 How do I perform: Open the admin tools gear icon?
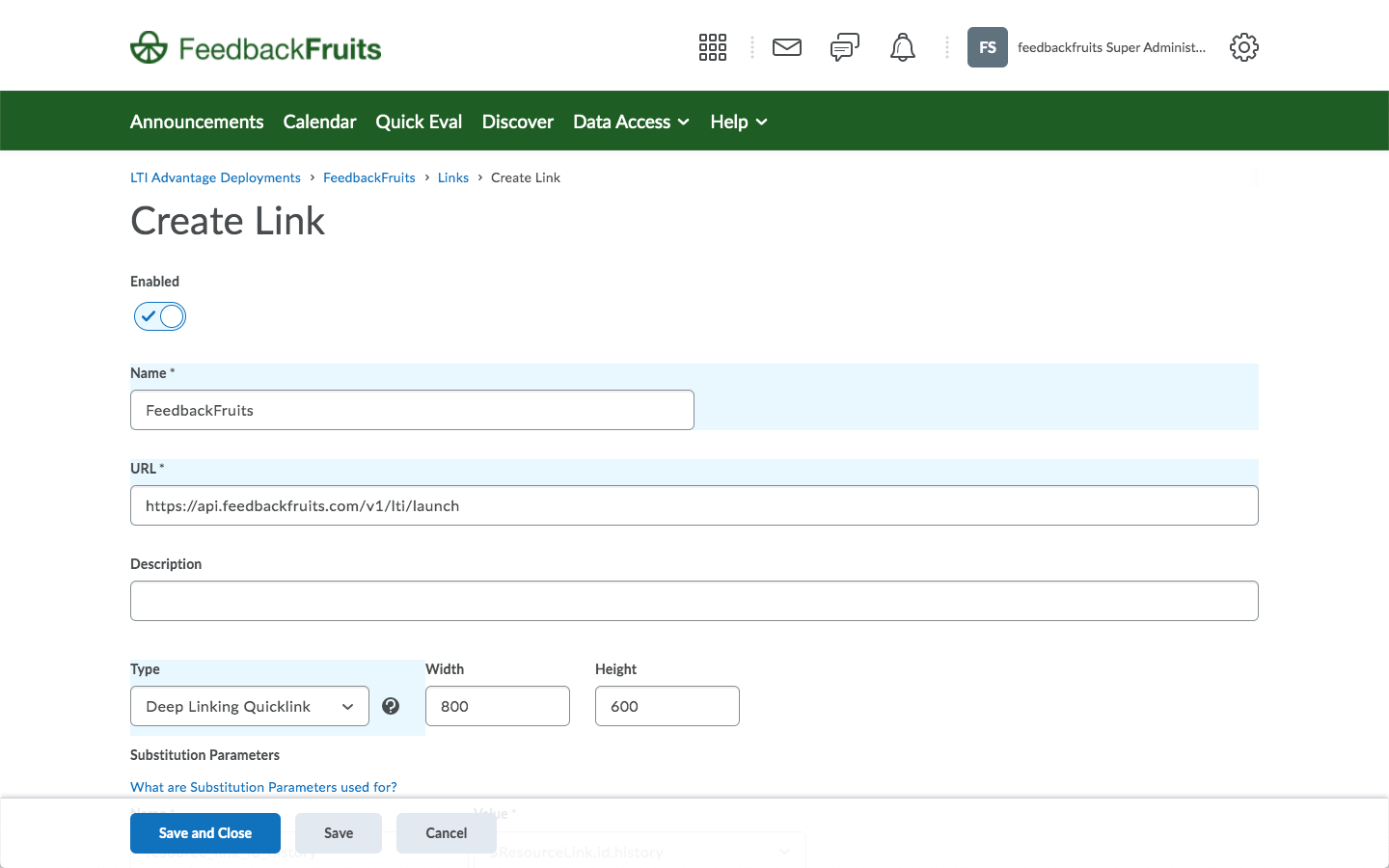click(1244, 47)
